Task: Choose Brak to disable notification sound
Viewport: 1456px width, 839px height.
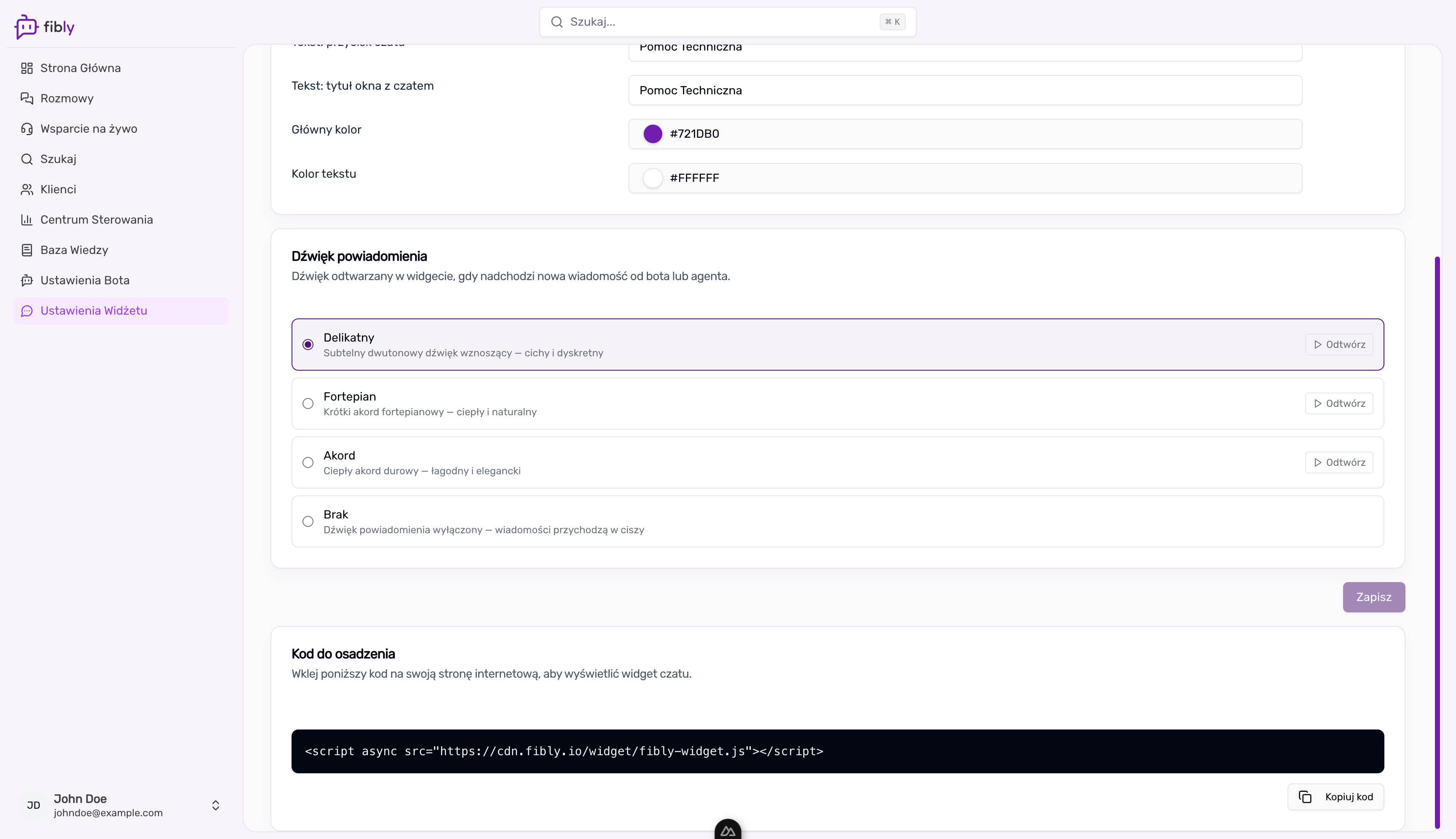Action: click(308, 521)
